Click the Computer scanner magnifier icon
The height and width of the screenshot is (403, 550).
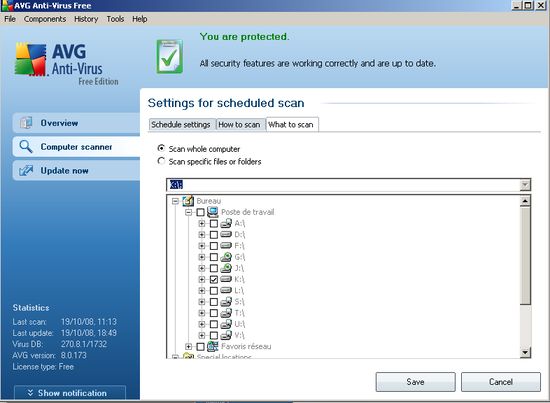pyautogui.click(x=26, y=147)
